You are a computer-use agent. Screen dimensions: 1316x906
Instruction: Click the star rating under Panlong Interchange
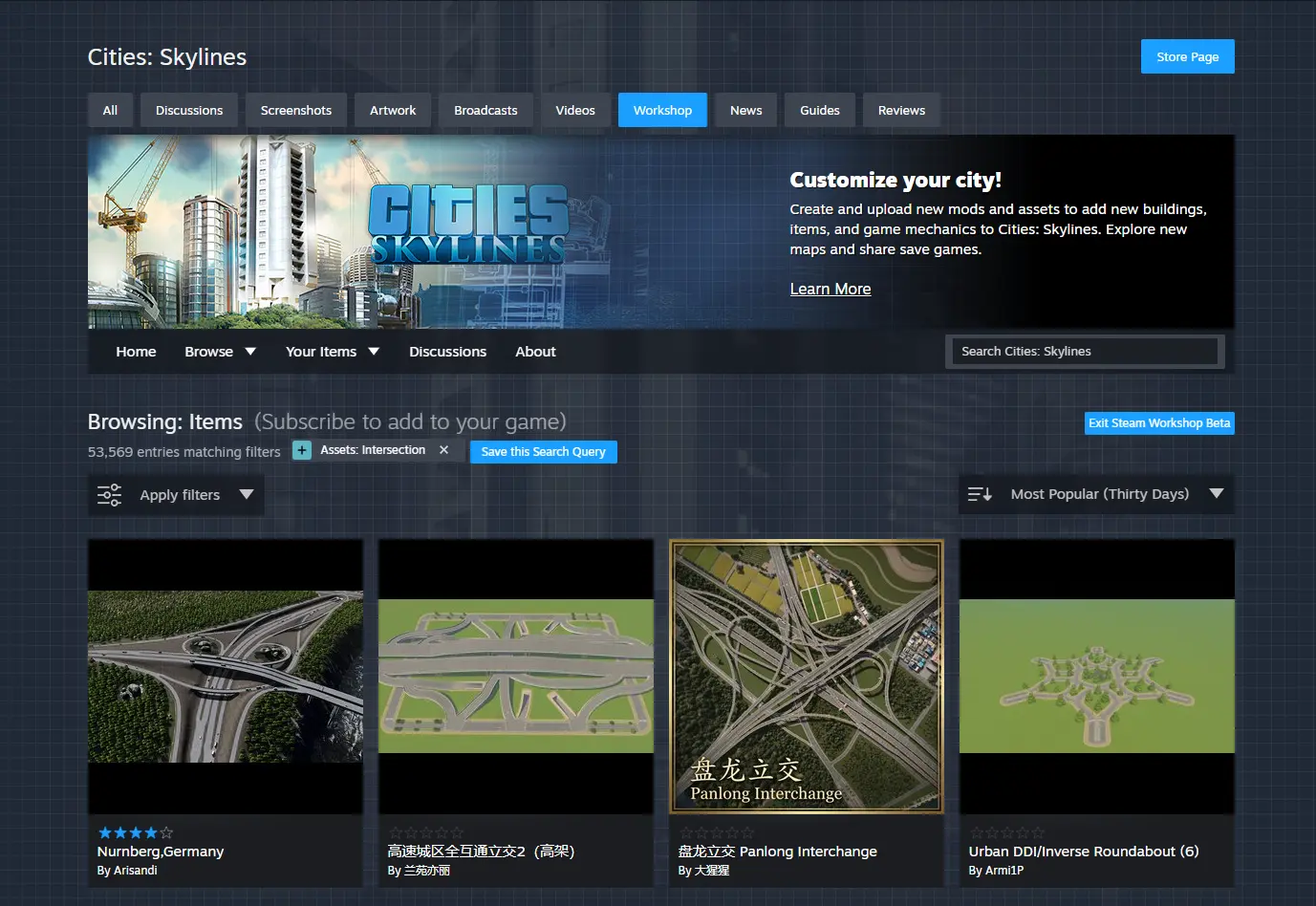coord(716,832)
